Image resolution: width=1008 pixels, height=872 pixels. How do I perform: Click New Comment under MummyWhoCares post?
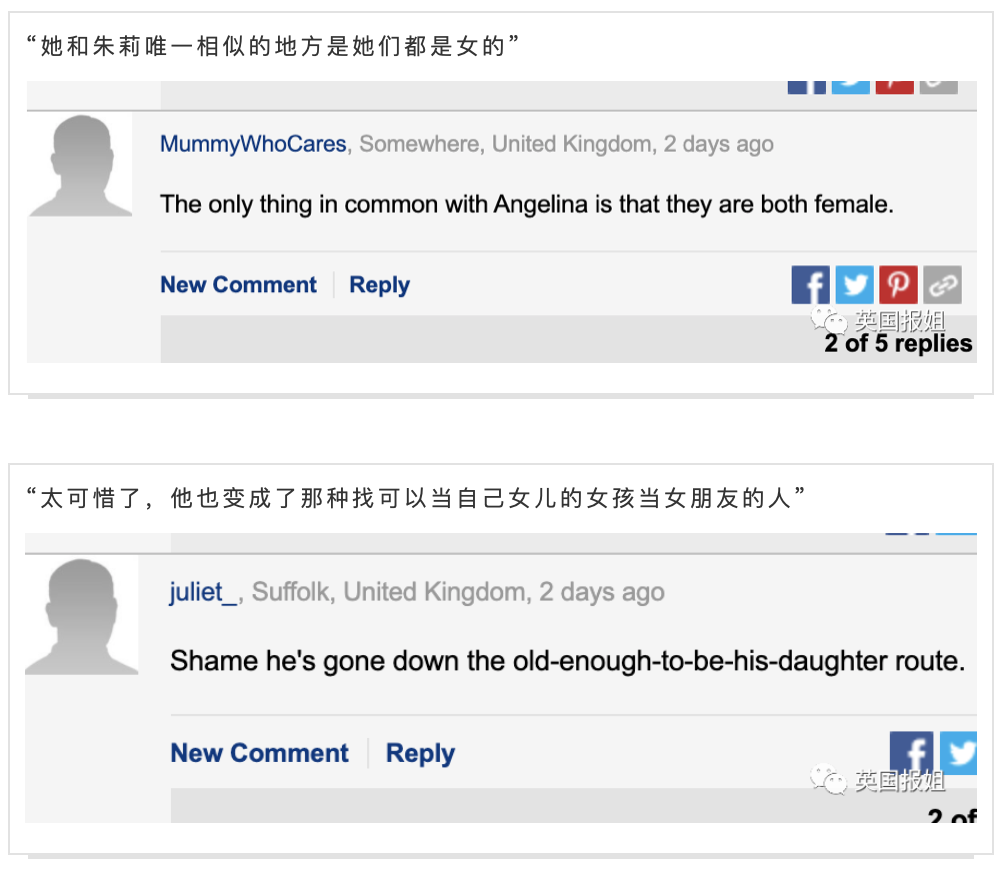coord(238,285)
